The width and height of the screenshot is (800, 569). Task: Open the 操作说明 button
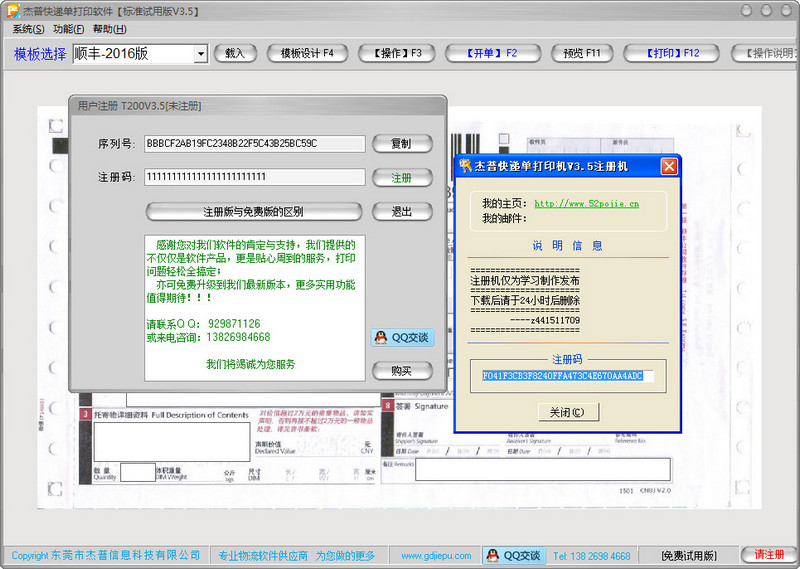(x=765, y=53)
